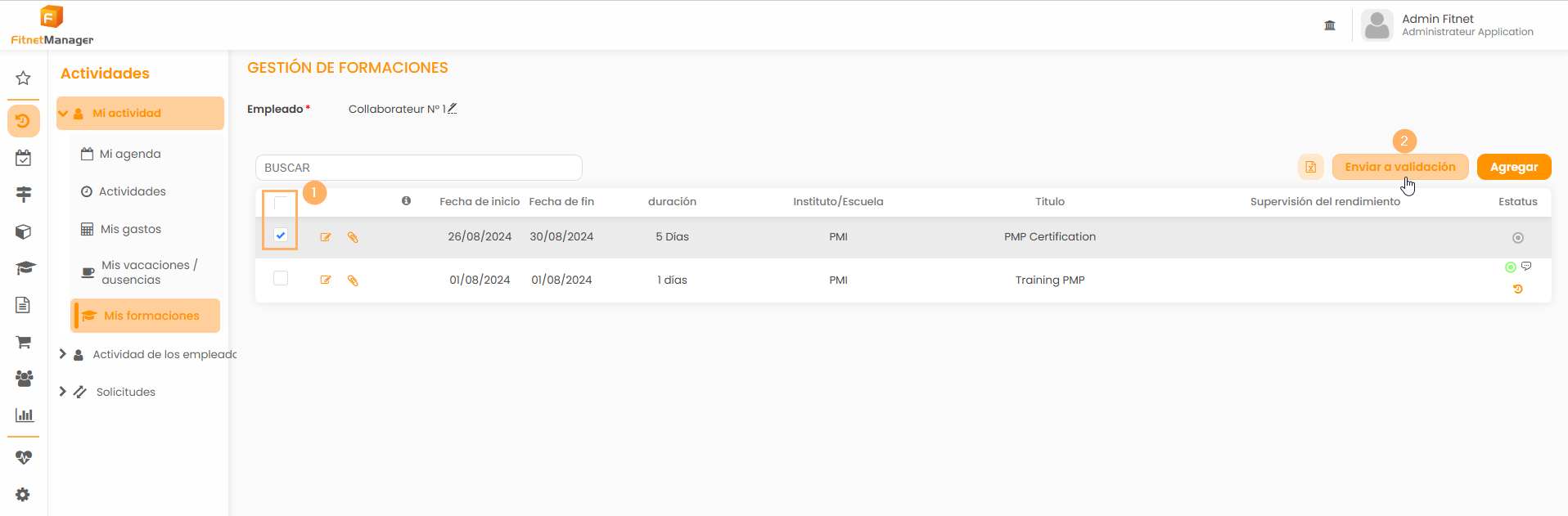The height and width of the screenshot is (516, 1568).
Task: Click attachment paperclip icon for Training PMP
Action: coord(353,280)
